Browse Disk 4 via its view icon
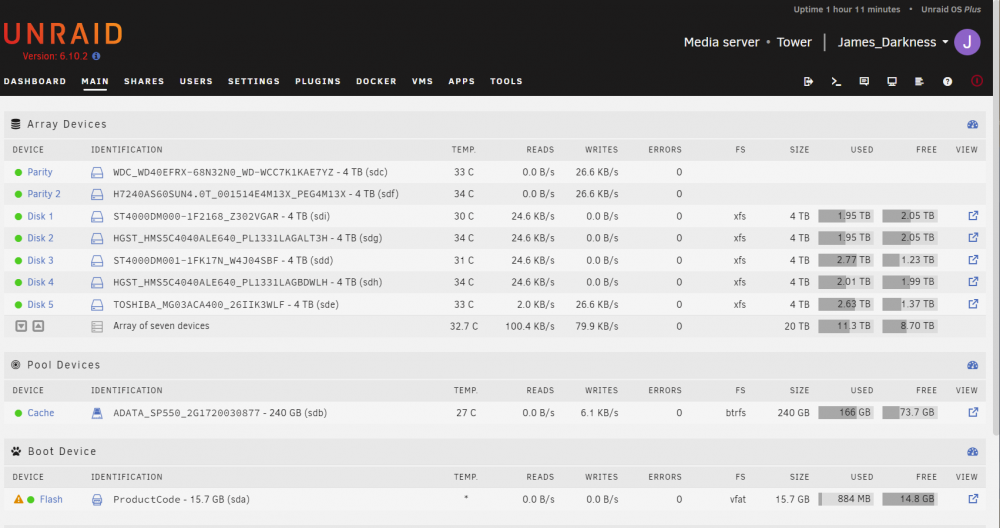 click(973, 281)
